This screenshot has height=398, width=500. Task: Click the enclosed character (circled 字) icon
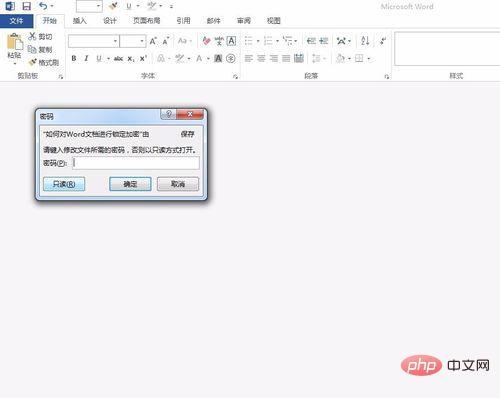(x=231, y=59)
